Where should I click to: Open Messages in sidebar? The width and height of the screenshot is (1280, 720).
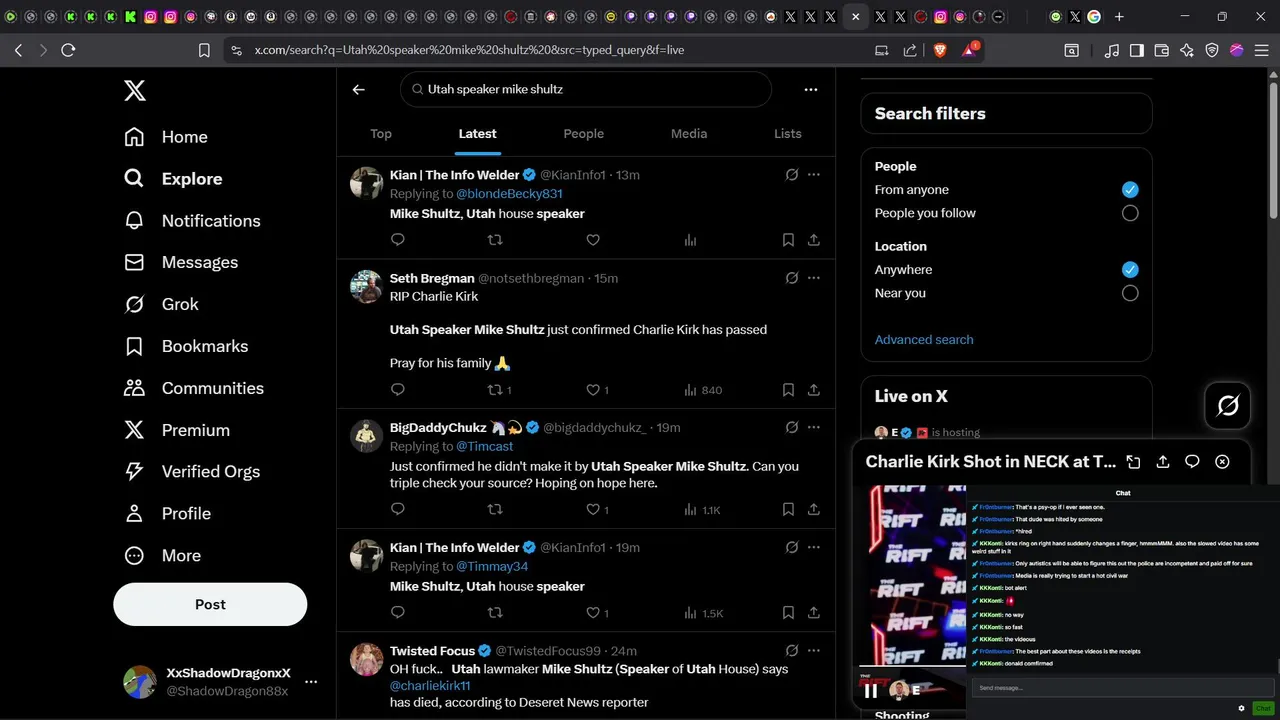[181, 263]
